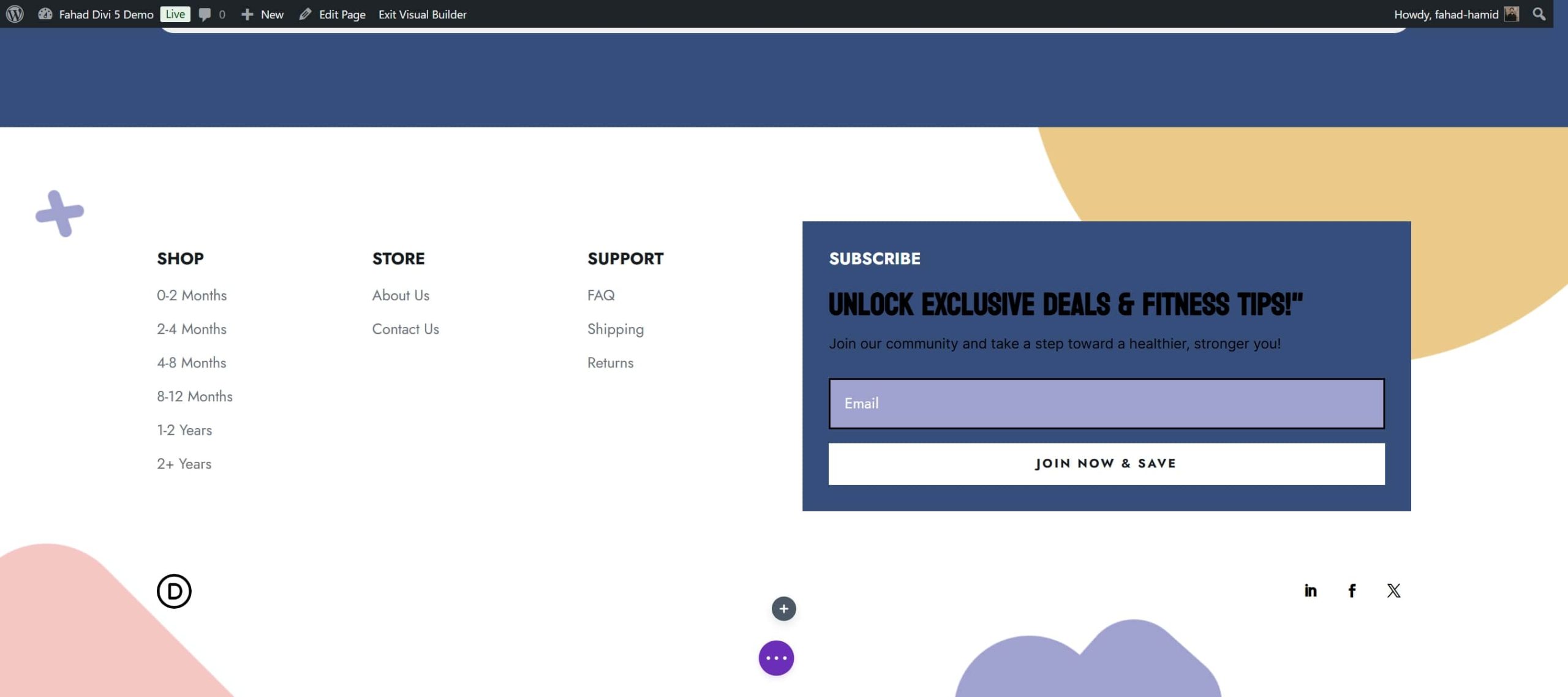This screenshot has height=697, width=1568.
Task: Click JOIN NOW & SAVE button
Action: [x=1106, y=463]
